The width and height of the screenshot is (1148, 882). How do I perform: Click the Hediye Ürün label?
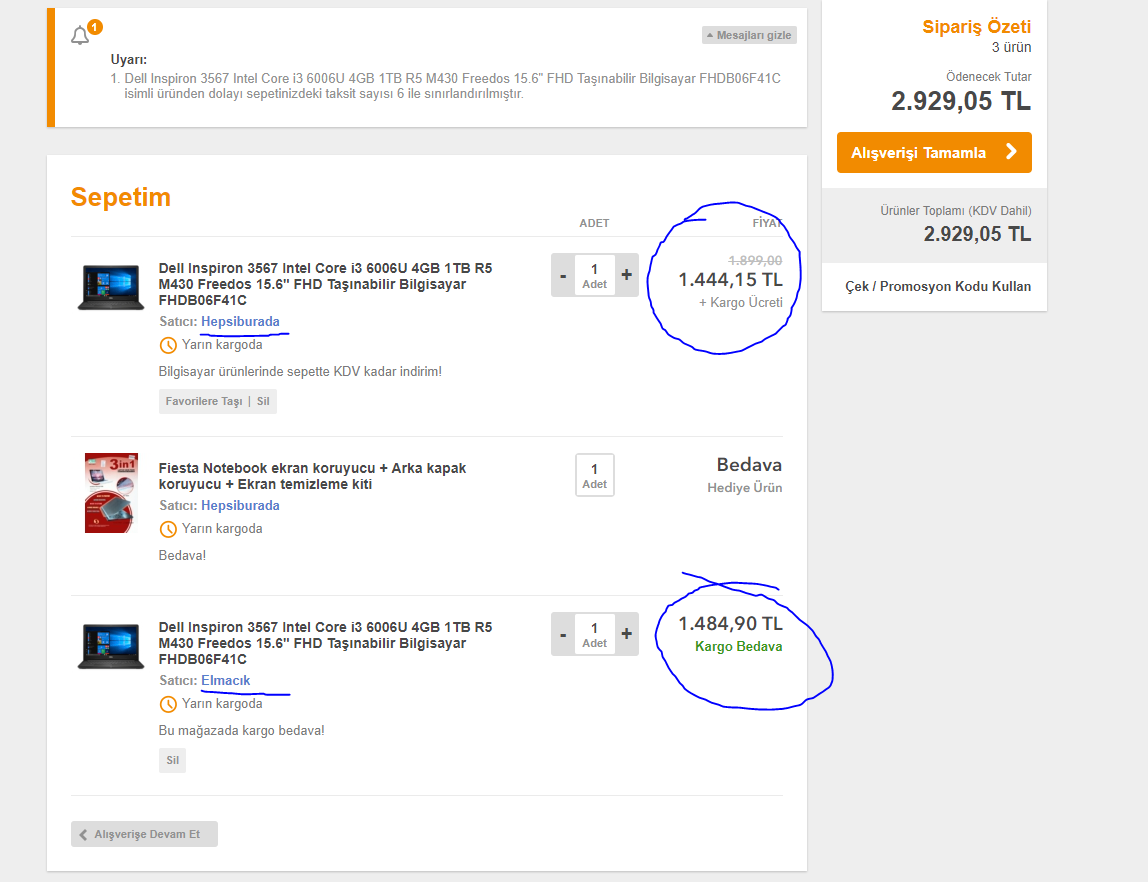pyautogui.click(x=745, y=487)
